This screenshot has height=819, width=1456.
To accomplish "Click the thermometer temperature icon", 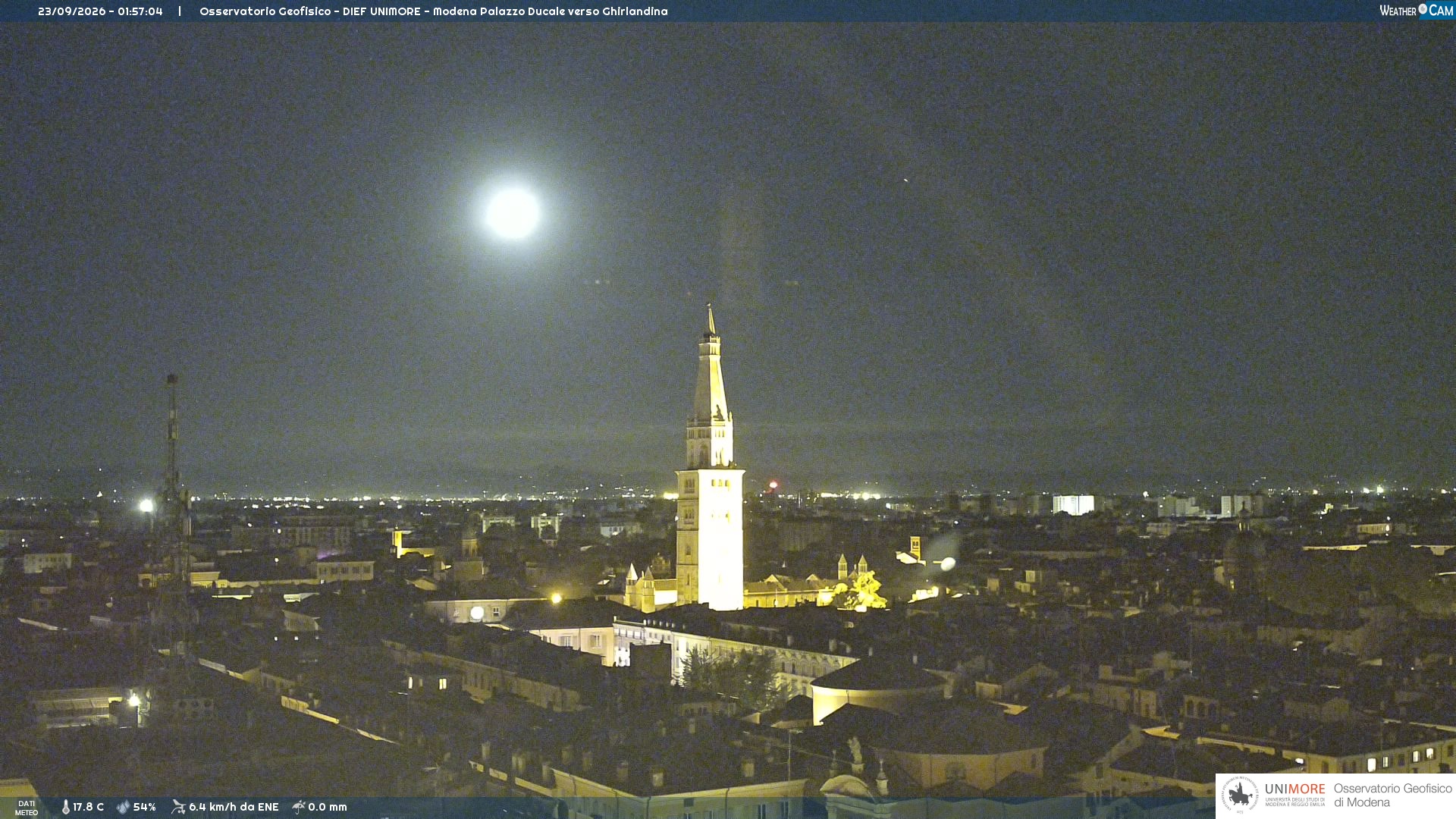I will coord(66,807).
